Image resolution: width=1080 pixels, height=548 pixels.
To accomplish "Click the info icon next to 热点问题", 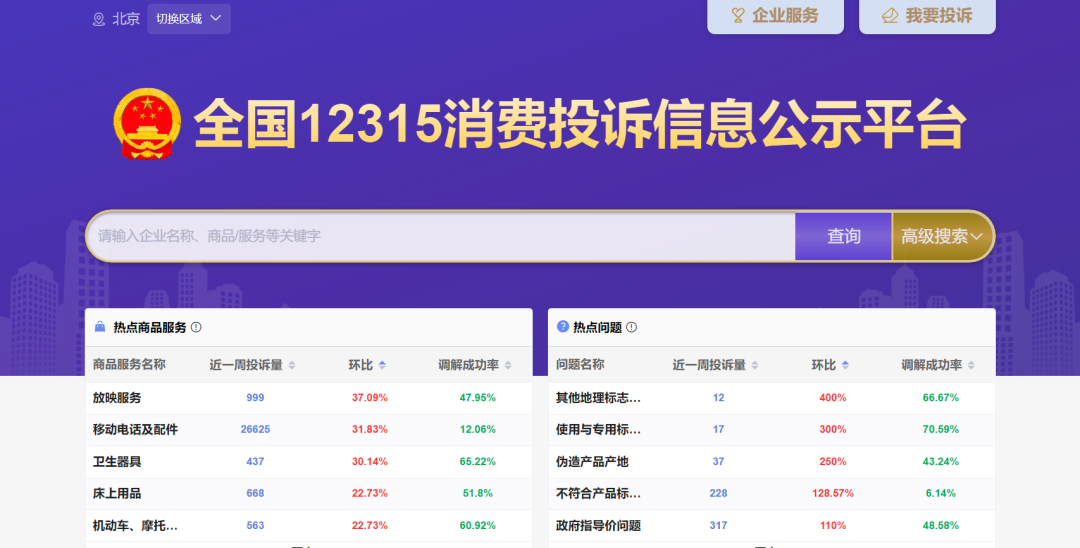I will pos(632,327).
